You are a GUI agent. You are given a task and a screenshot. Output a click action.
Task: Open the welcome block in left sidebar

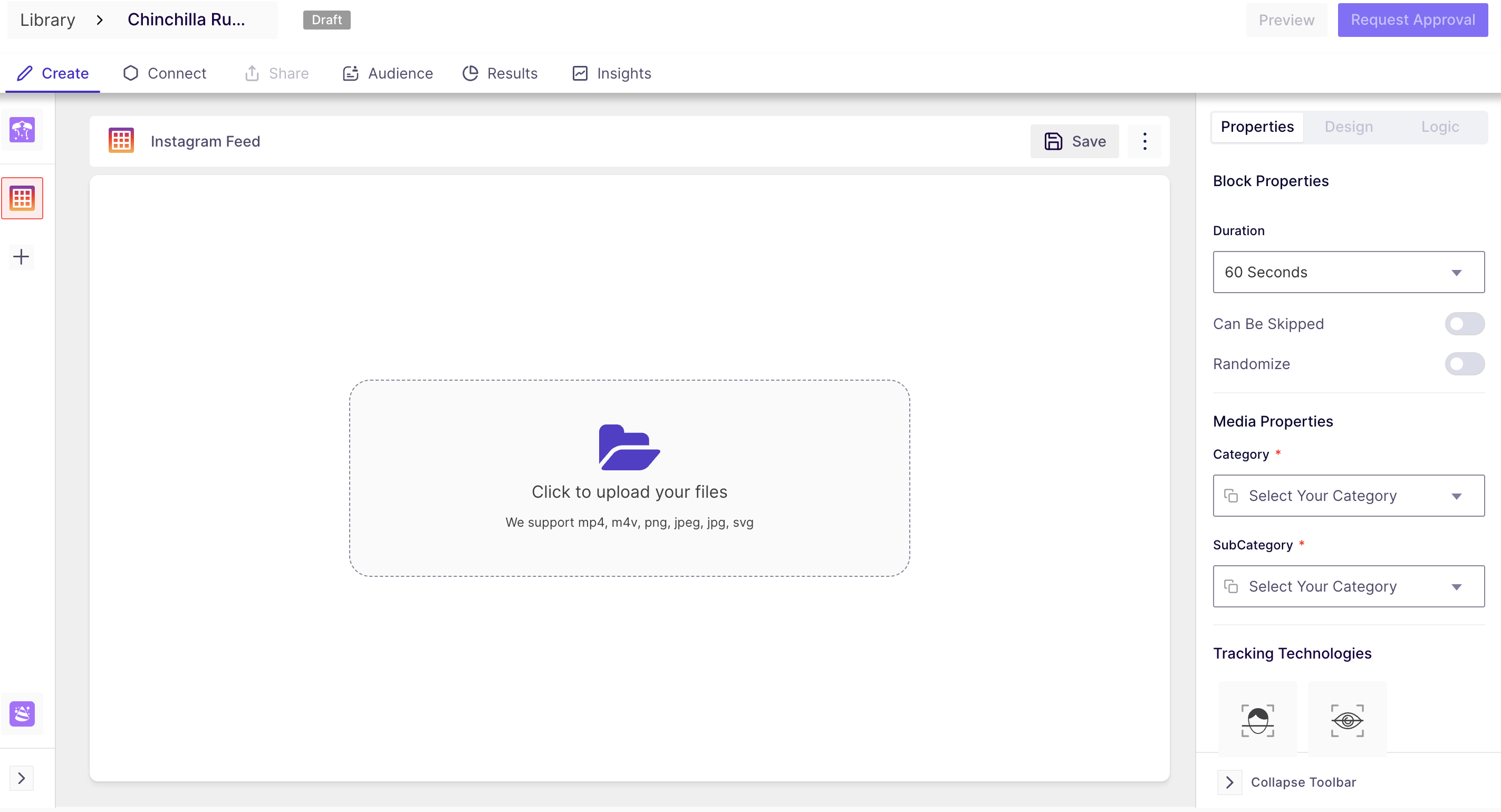(22, 130)
